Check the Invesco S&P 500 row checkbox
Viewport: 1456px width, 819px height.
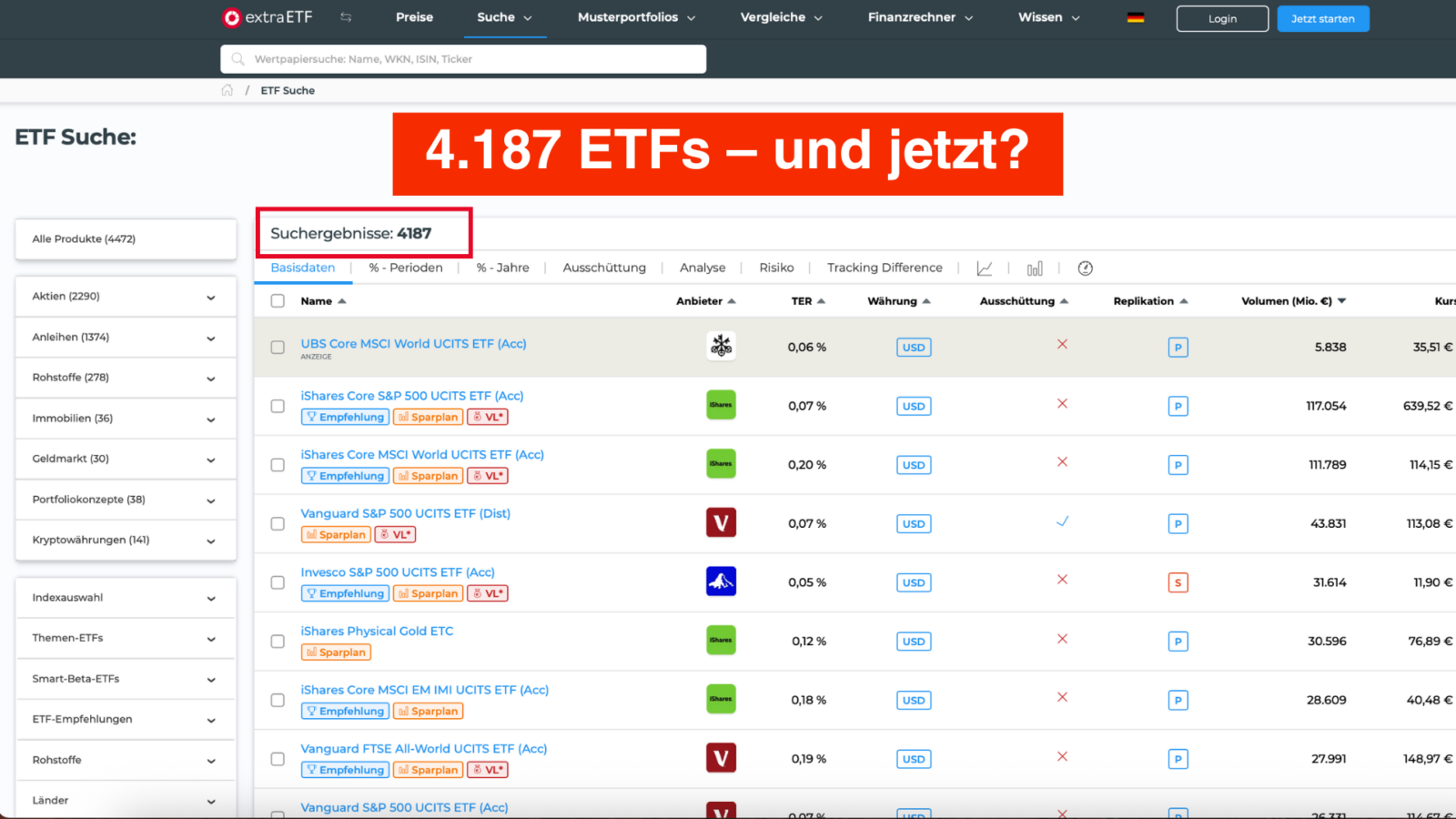tap(278, 582)
